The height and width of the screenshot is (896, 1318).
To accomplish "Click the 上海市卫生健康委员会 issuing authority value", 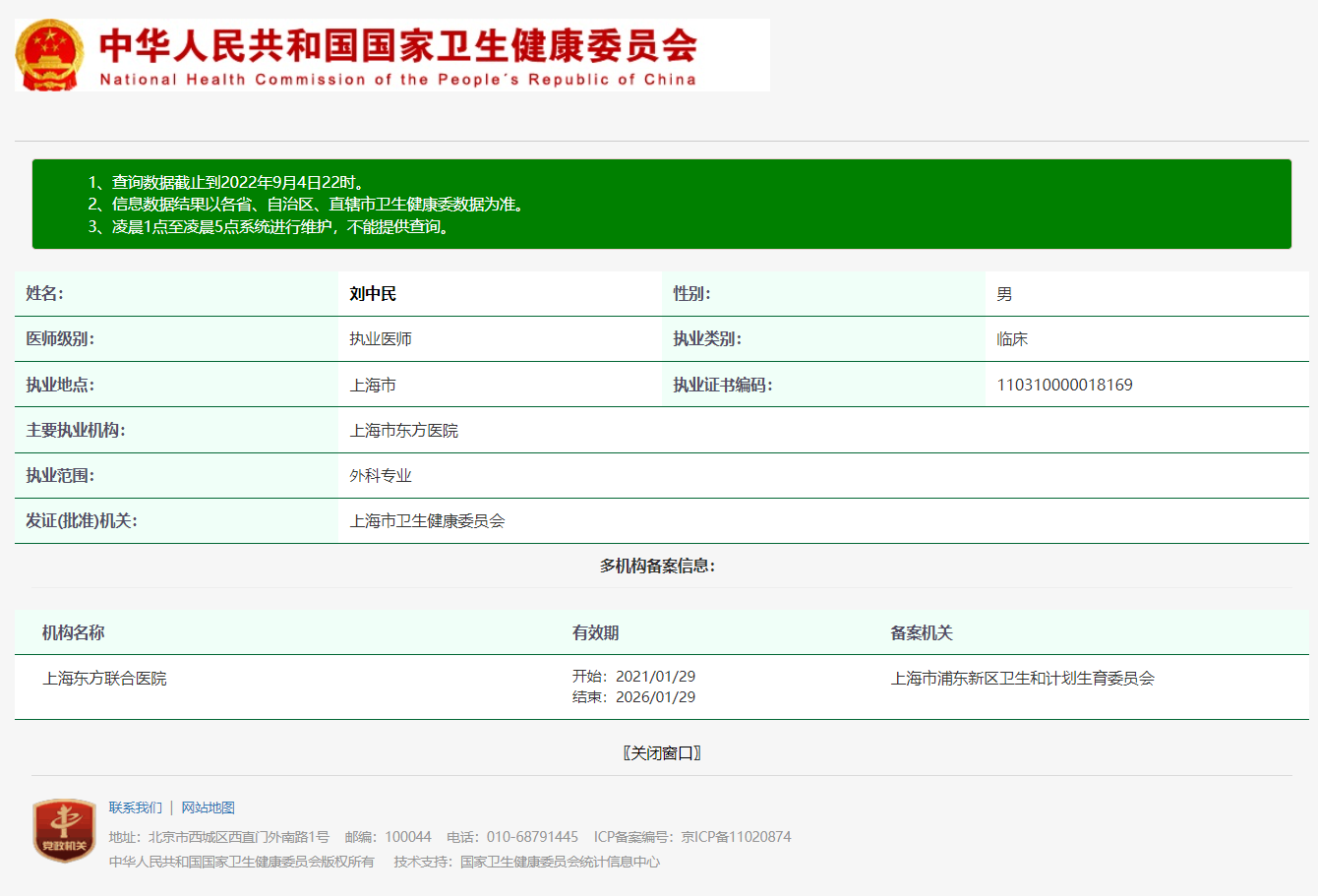I will click(427, 520).
